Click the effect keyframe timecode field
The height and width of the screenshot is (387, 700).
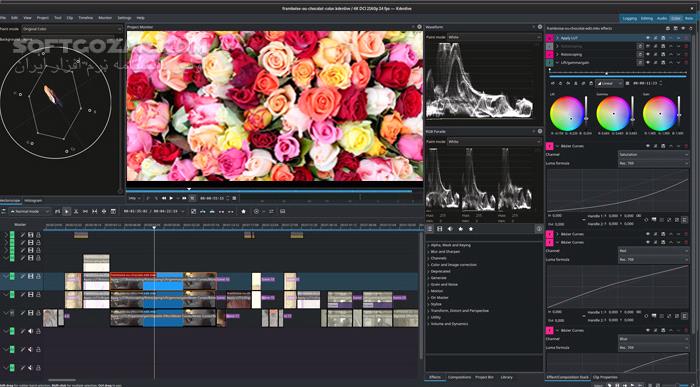(x=646, y=83)
